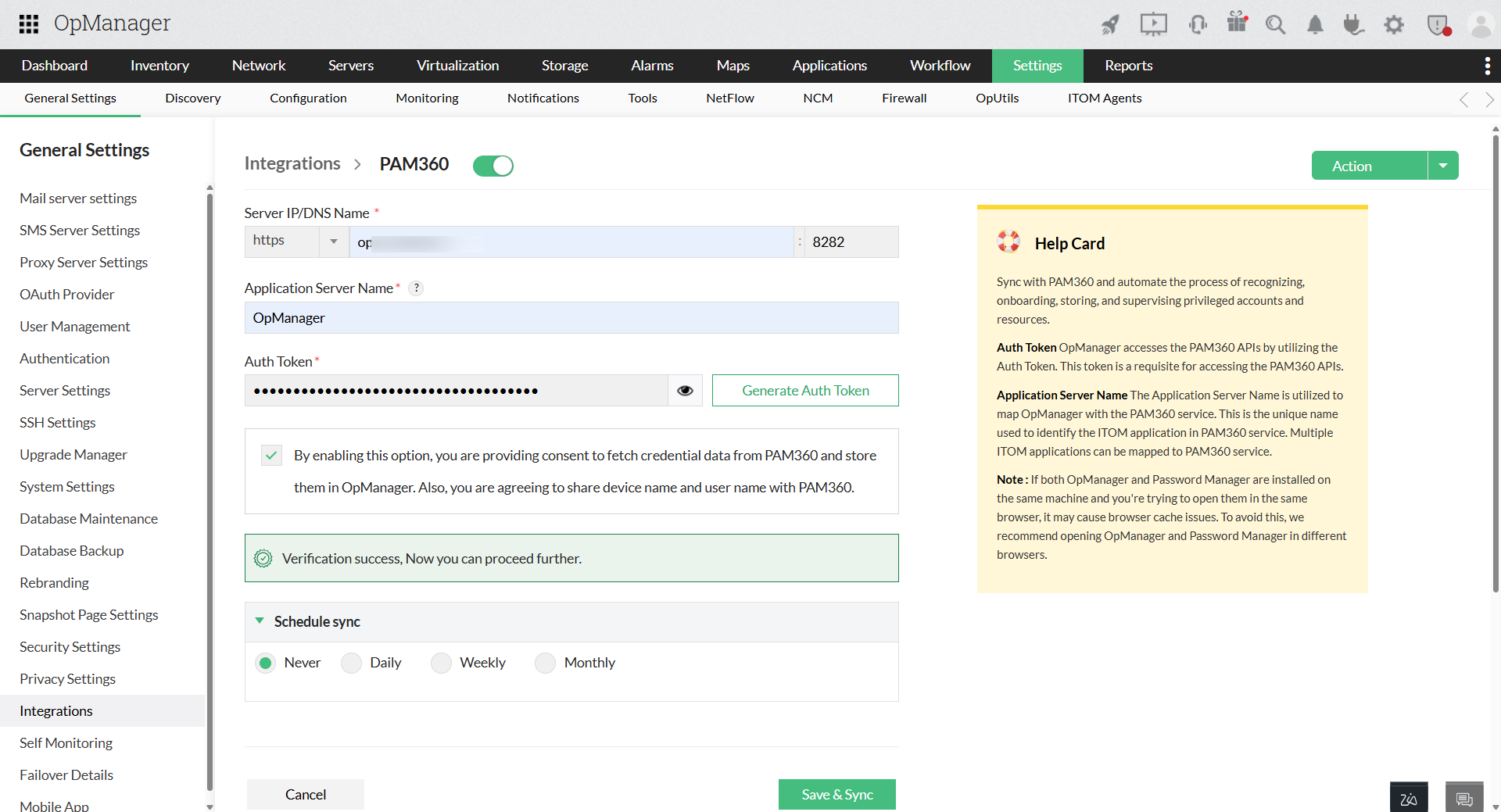
Task: Open the Dashboard menu
Action: pos(55,66)
